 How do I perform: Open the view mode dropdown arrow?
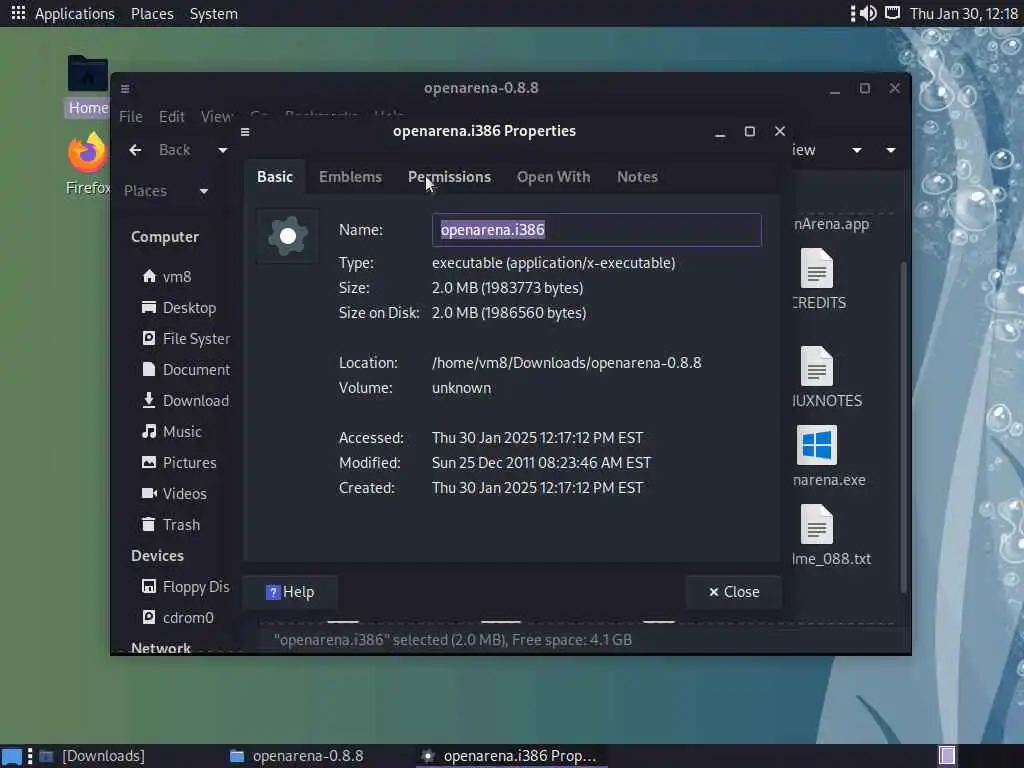pyautogui.click(x=857, y=150)
